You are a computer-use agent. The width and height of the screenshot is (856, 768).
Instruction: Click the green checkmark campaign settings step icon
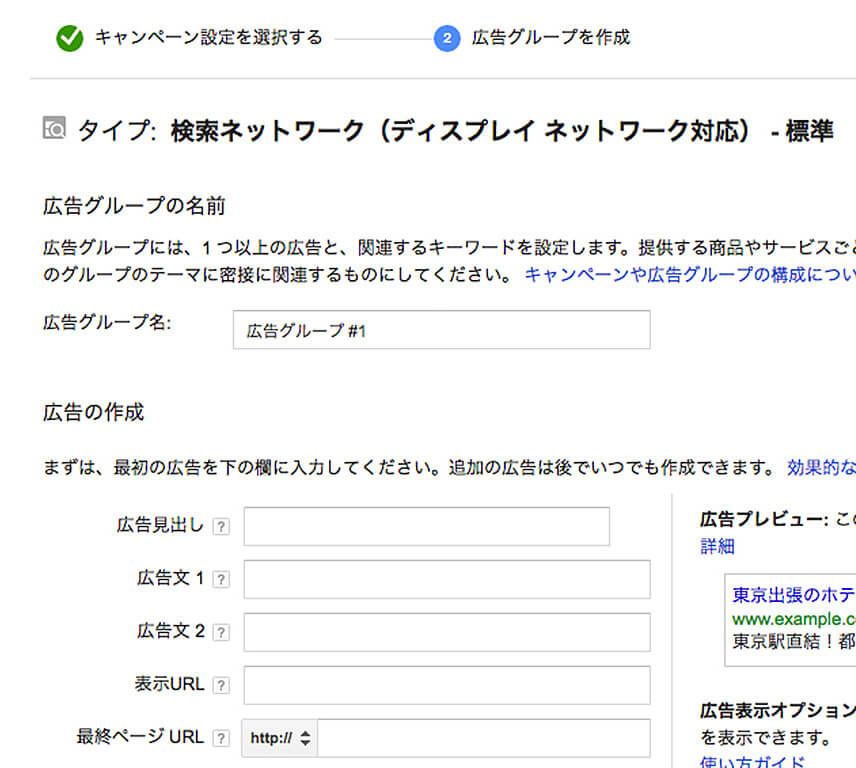(x=70, y=38)
